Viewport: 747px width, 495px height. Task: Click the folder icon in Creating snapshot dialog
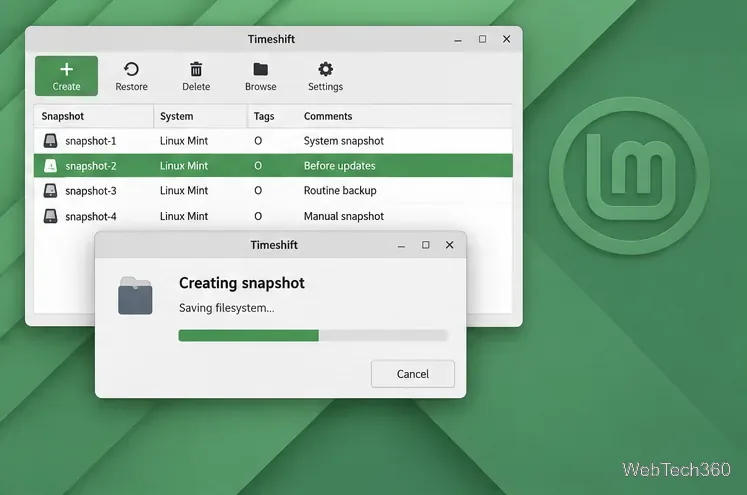tap(135, 295)
